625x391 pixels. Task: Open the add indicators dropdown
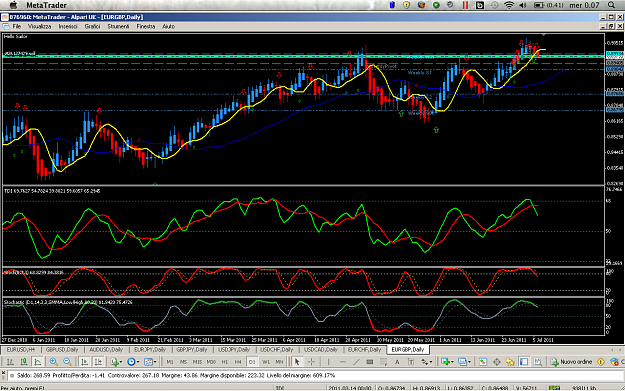click(x=116, y=362)
